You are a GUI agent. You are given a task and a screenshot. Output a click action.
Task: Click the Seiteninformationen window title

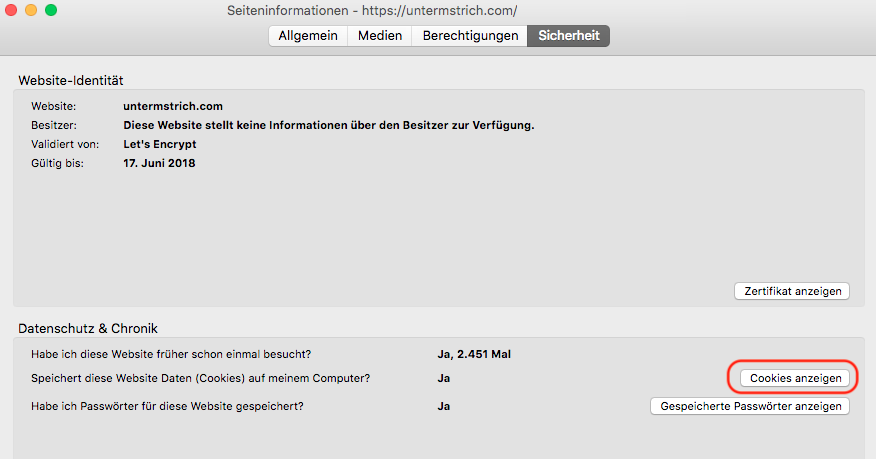(x=372, y=11)
